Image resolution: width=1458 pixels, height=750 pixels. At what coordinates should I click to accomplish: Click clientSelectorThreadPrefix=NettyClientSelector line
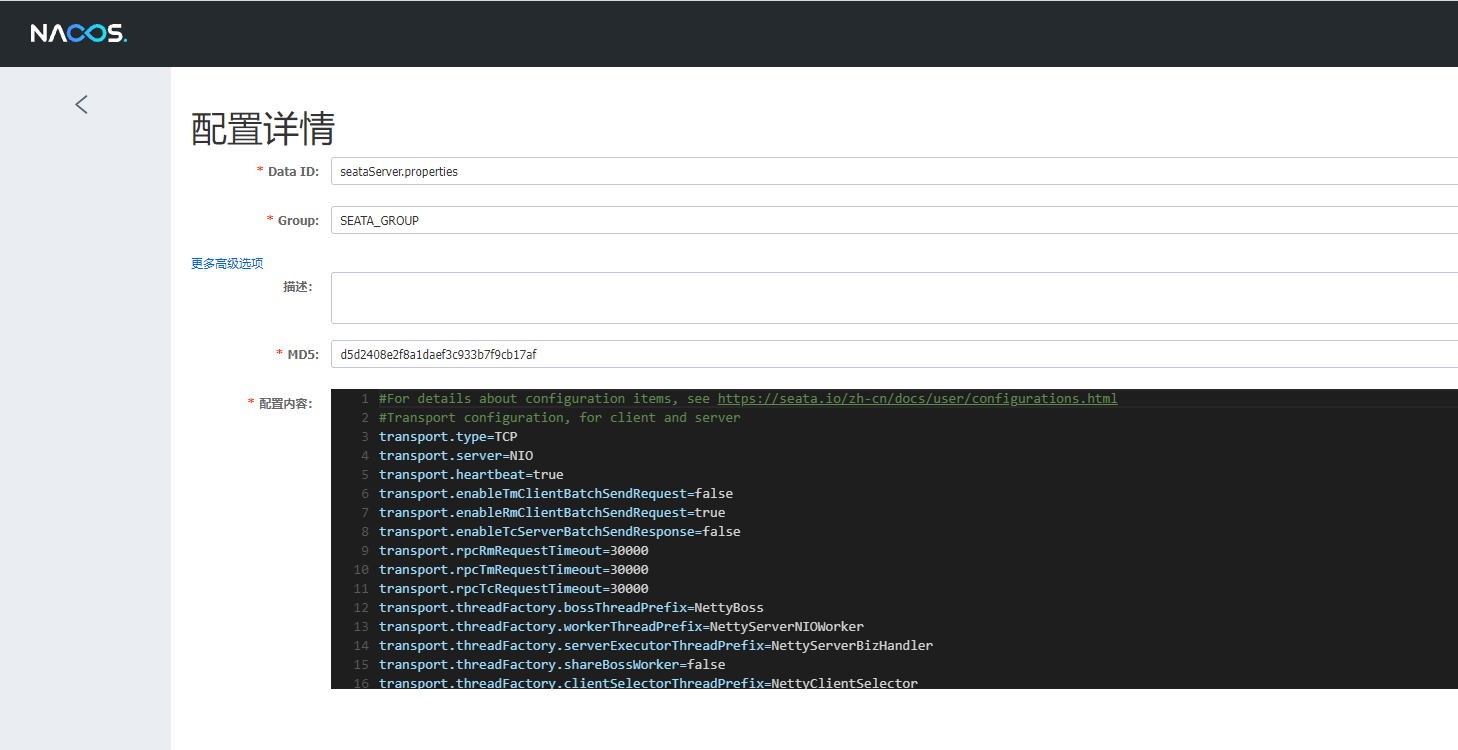pyautogui.click(x=648, y=683)
